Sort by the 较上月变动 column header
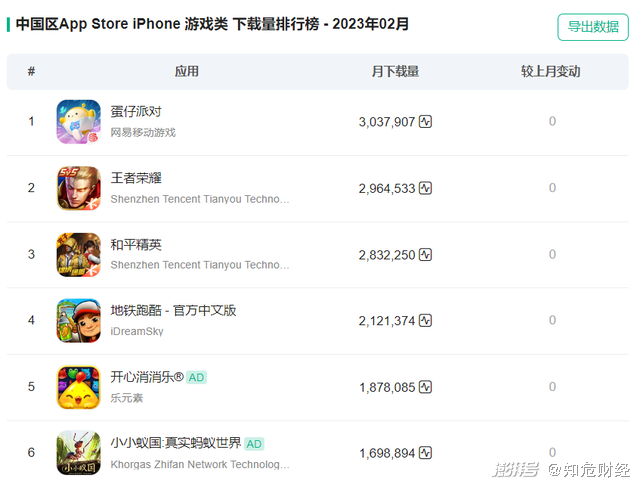640x484 pixels. click(550, 71)
